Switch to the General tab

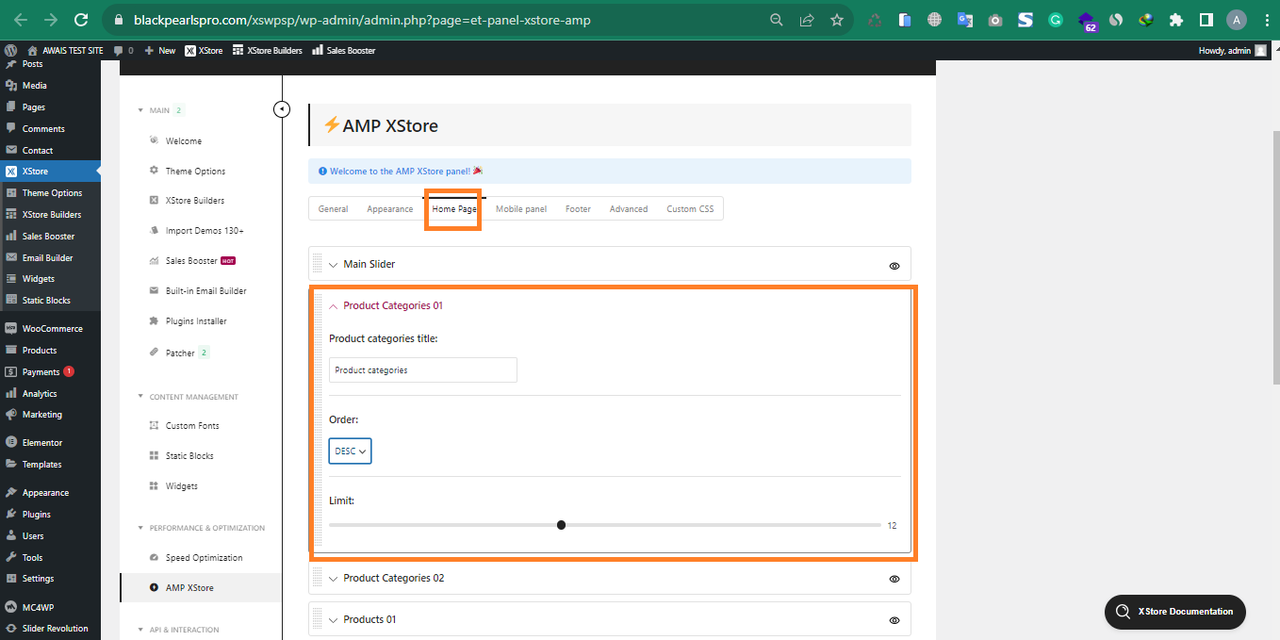(333, 209)
